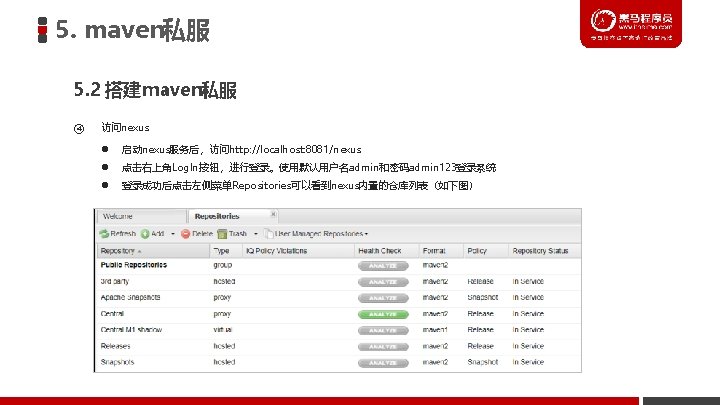
Task: Open the Add dropdown arrow
Action: click(173, 234)
